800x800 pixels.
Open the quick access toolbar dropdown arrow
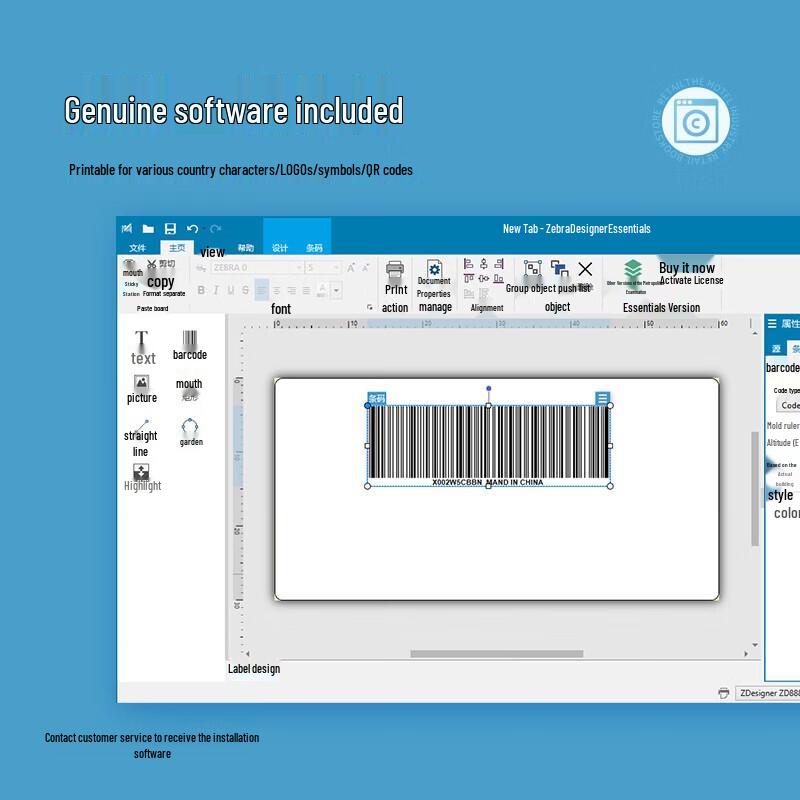tap(205, 229)
